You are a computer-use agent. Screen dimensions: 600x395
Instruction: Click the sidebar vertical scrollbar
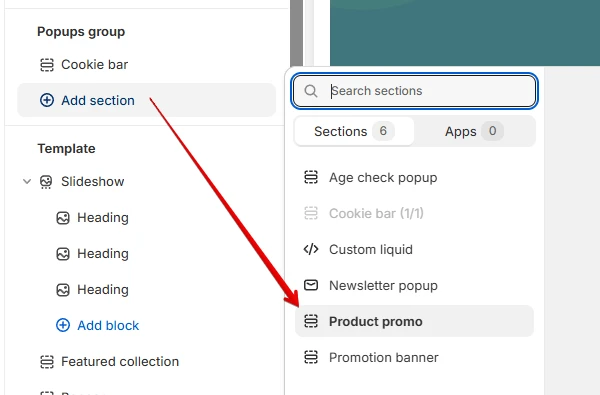[296, 34]
